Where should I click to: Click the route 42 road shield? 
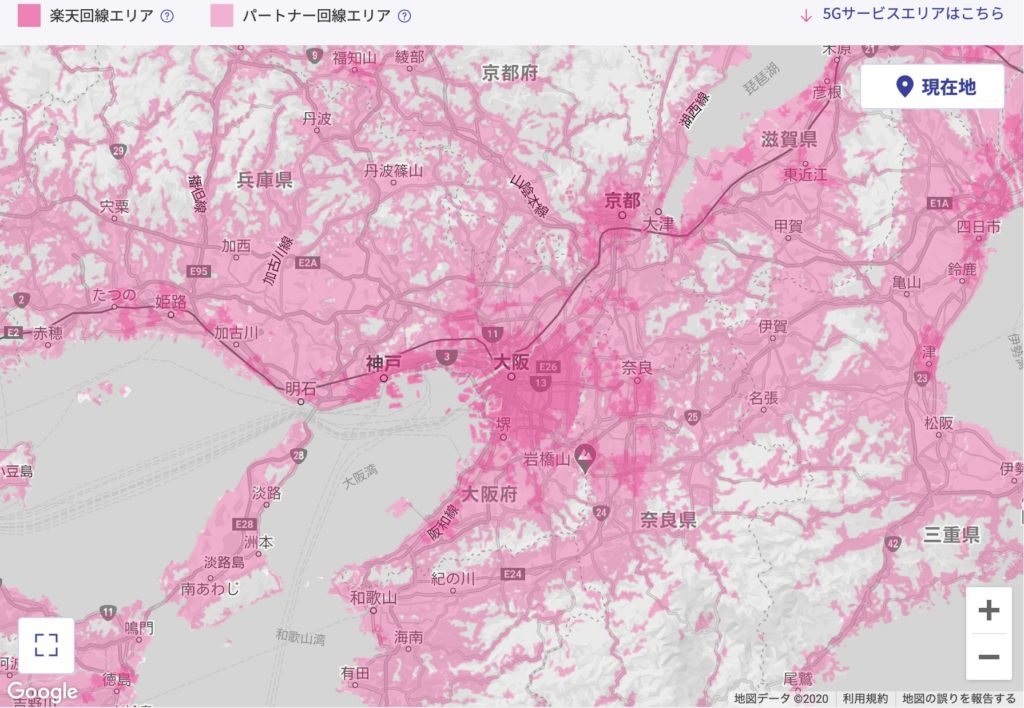(x=893, y=543)
